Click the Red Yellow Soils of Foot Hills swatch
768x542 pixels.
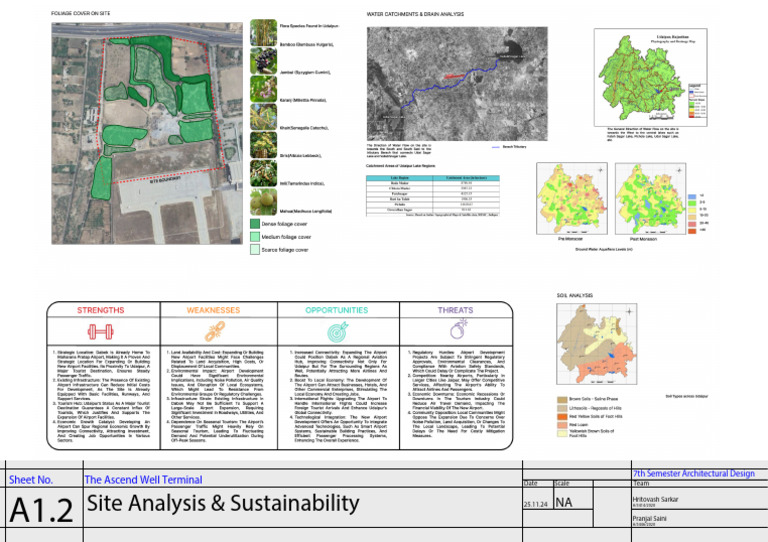click(x=562, y=417)
